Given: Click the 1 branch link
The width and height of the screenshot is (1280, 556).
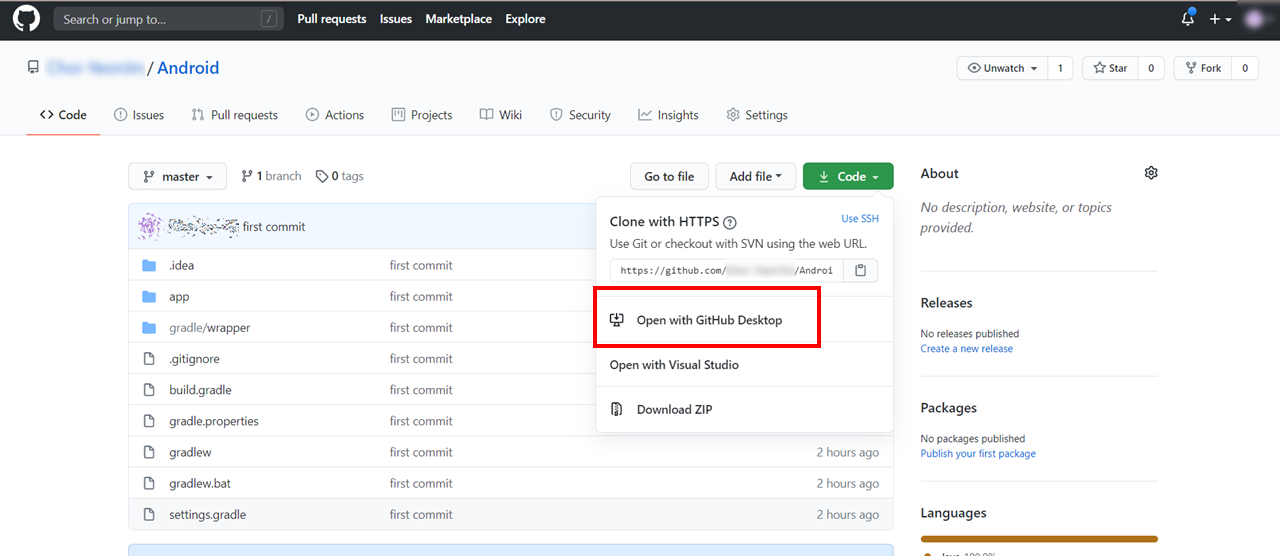Looking at the screenshot, I should pos(271,176).
